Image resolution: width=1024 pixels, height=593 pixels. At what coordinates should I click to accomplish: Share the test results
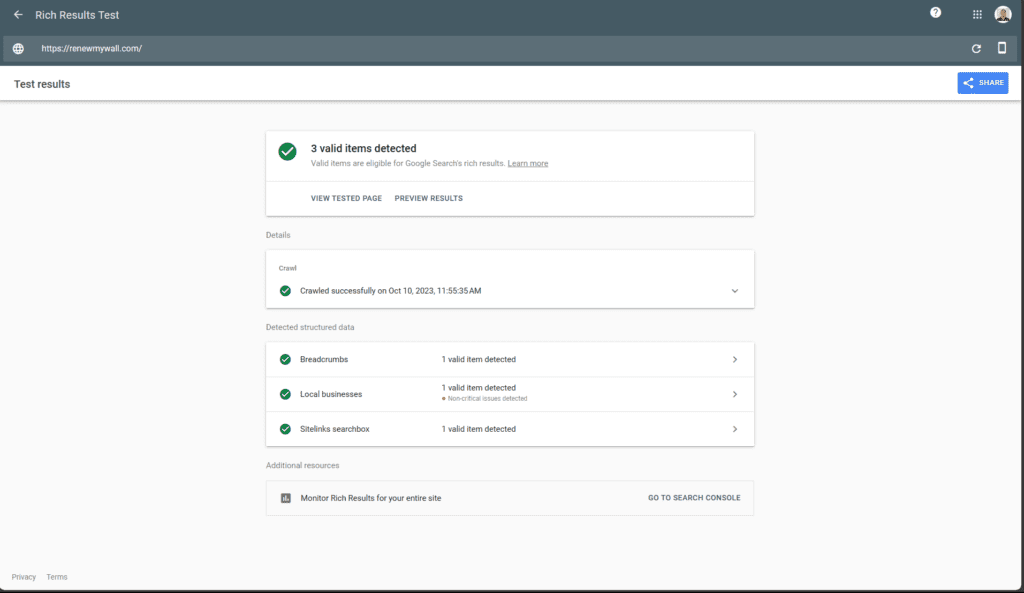pos(983,83)
